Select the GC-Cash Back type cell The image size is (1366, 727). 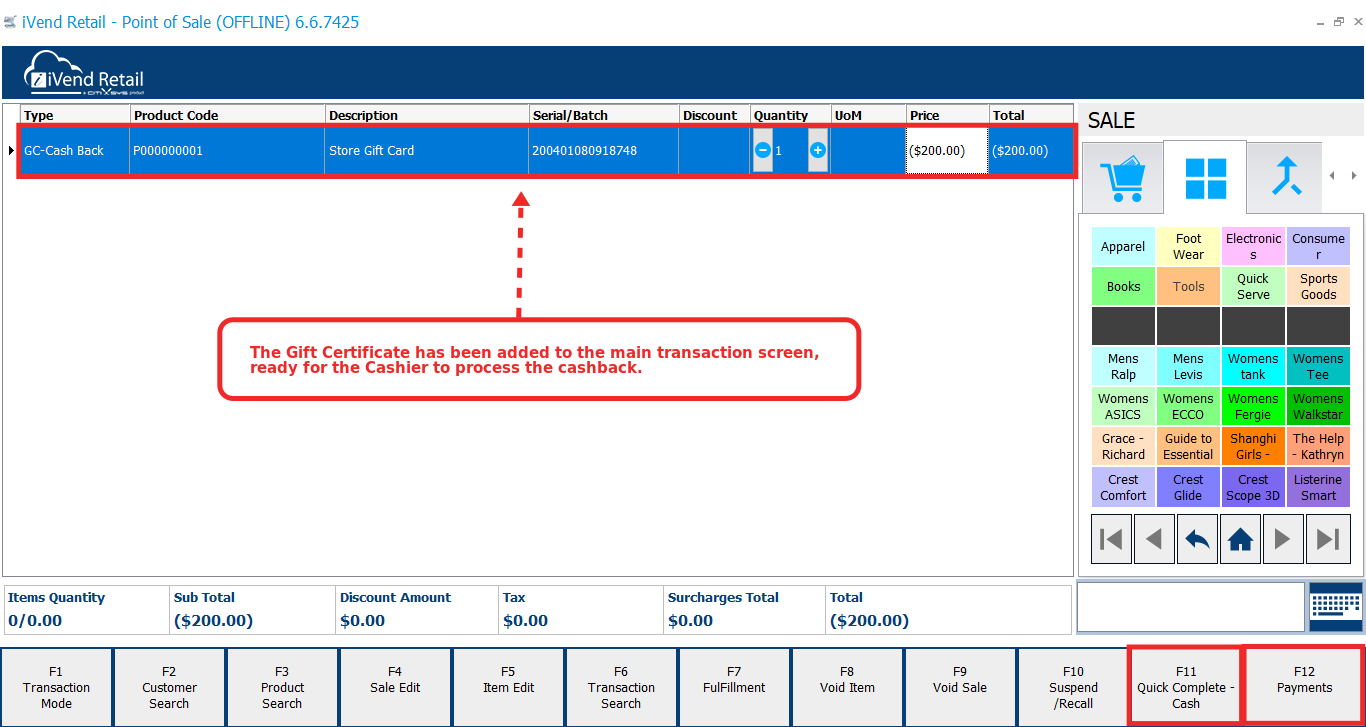coord(74,150)
